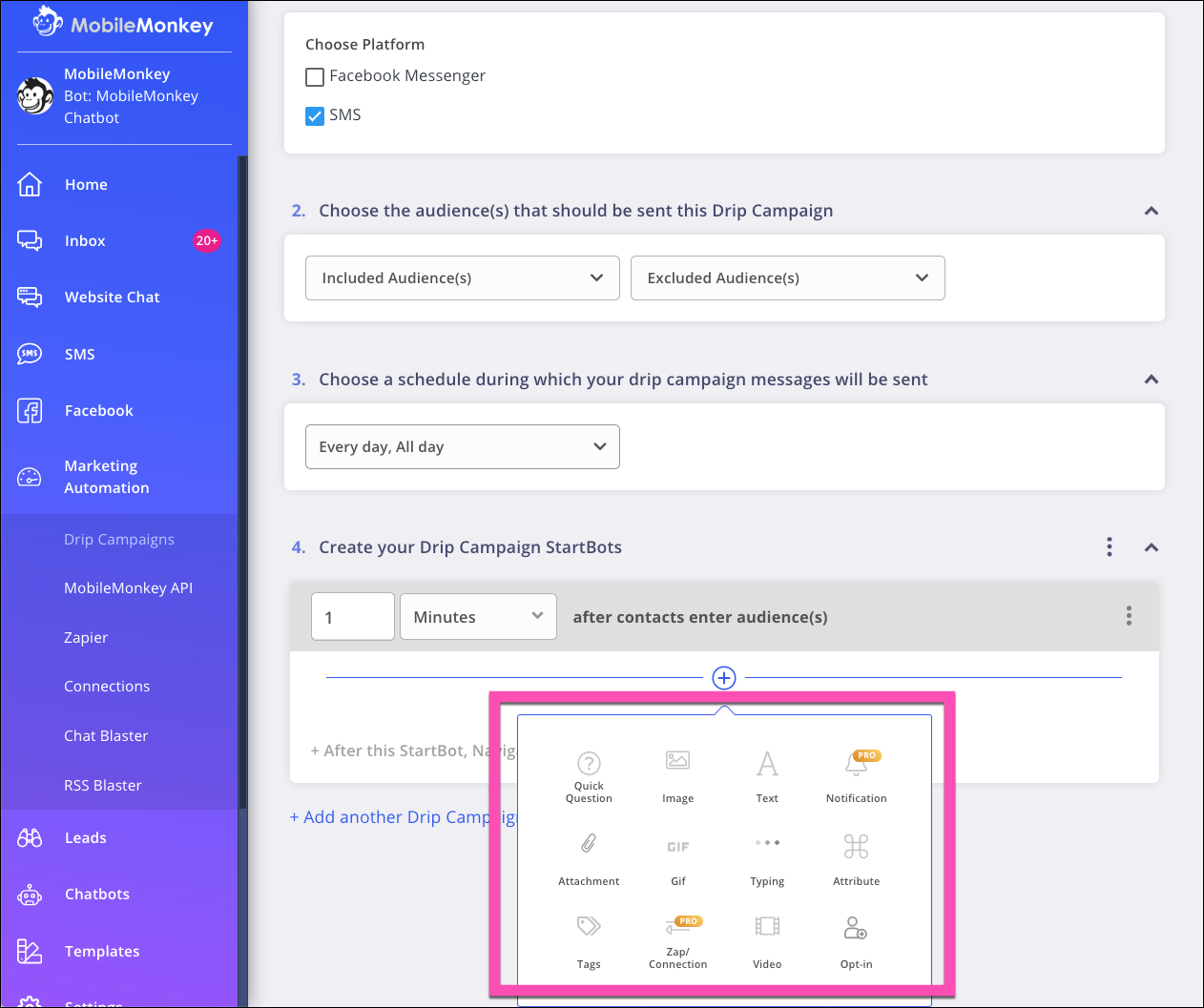Collapse step 2 audience section

(1152, 211)
